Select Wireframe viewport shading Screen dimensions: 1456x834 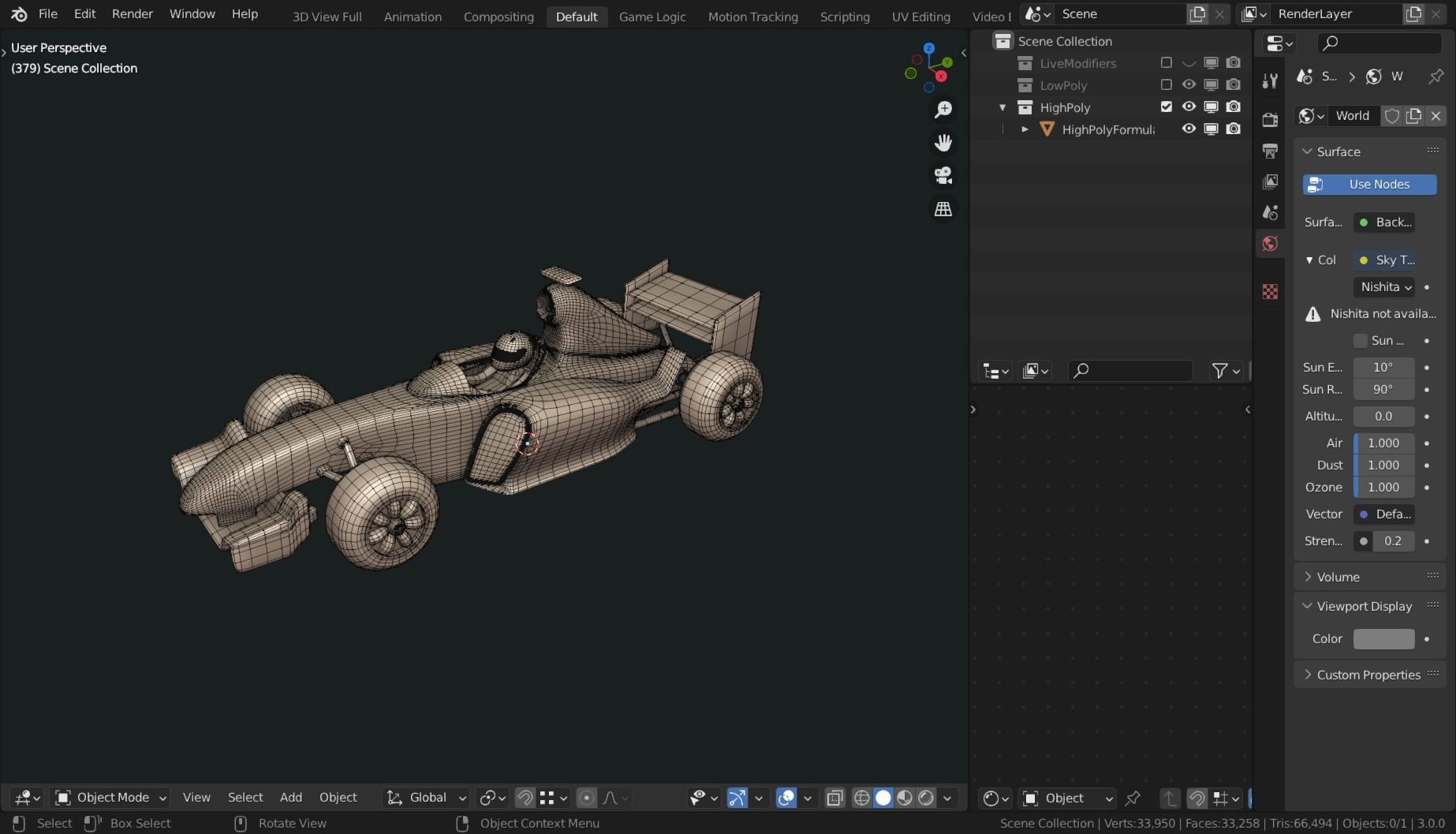862,798
